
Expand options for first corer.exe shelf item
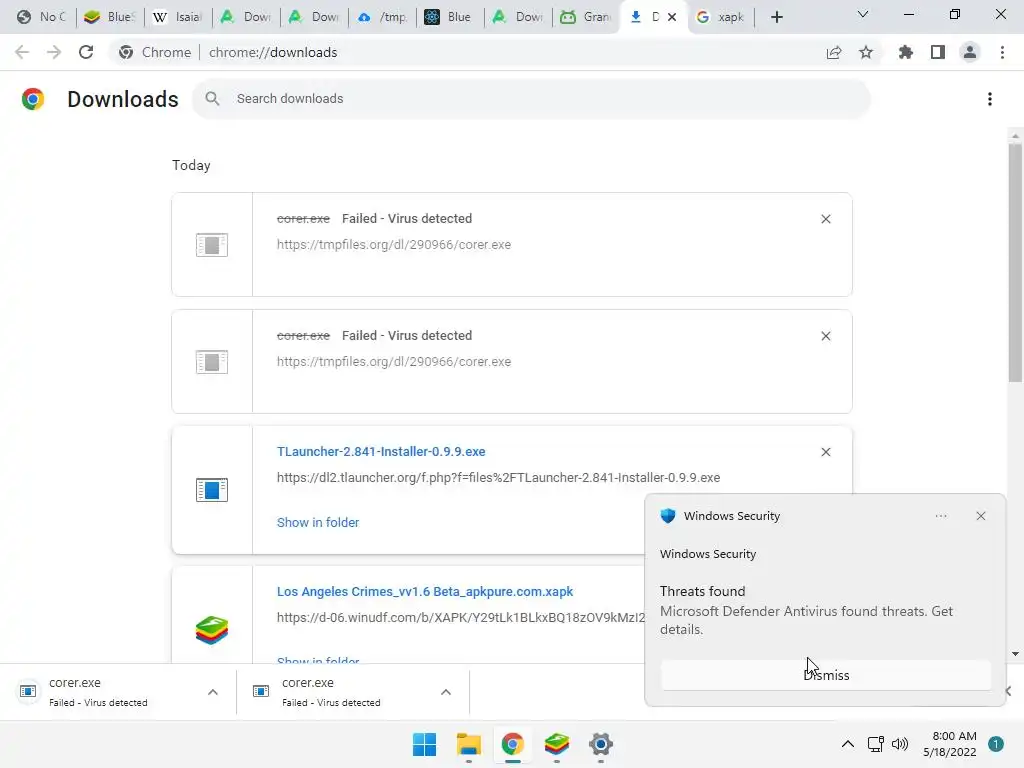[x=213, y=692]
